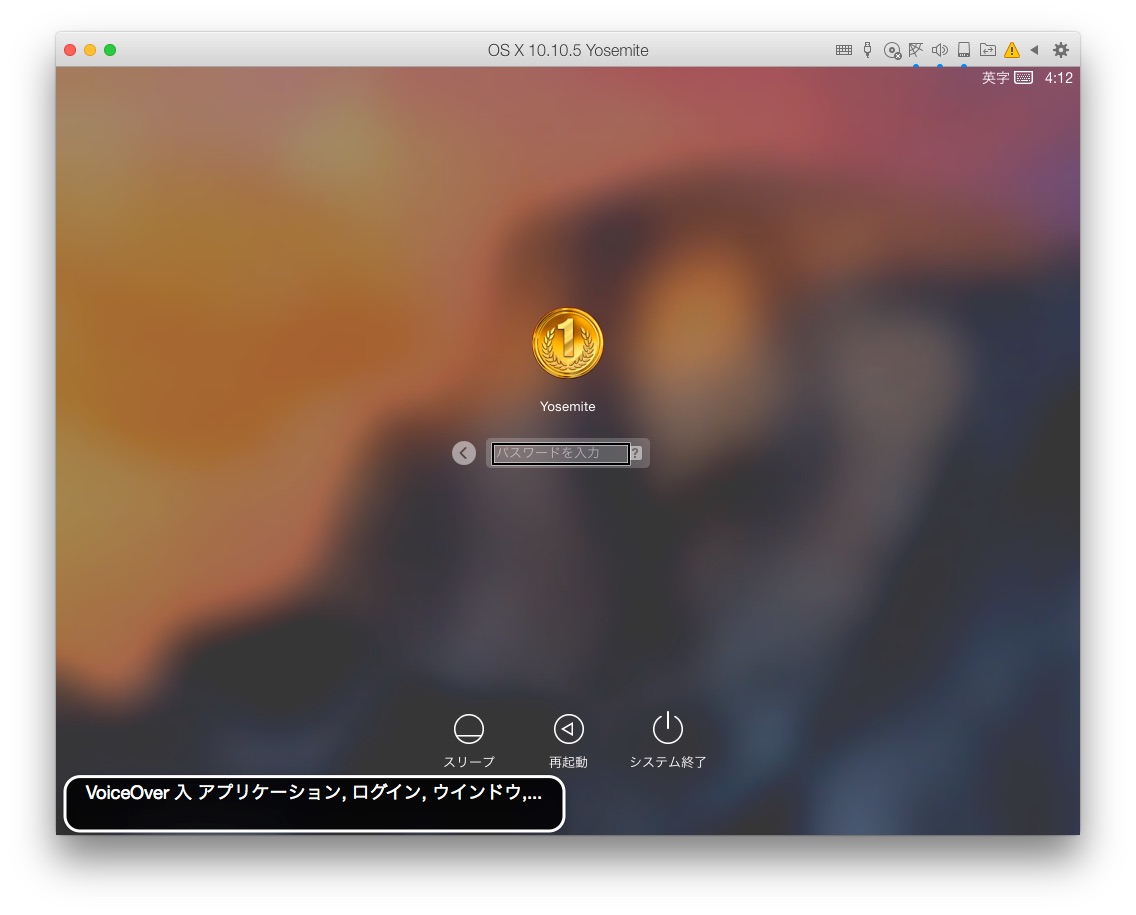1136x915 pixels.
Task: Click the Yosemite user name label
Action: coord(567,406)
